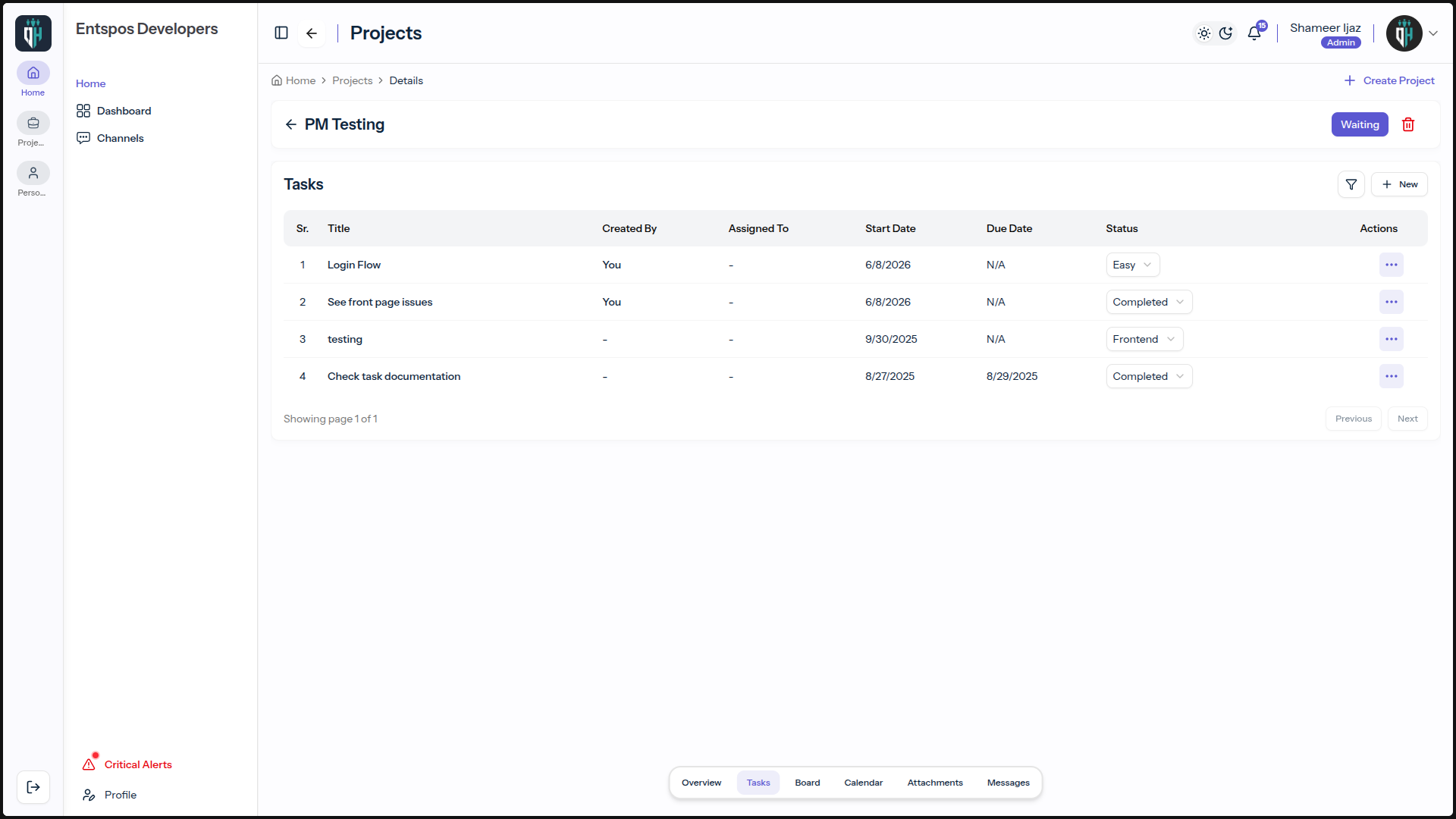
Task: Click the breadcrumb home icon
Action: (277, 80)
